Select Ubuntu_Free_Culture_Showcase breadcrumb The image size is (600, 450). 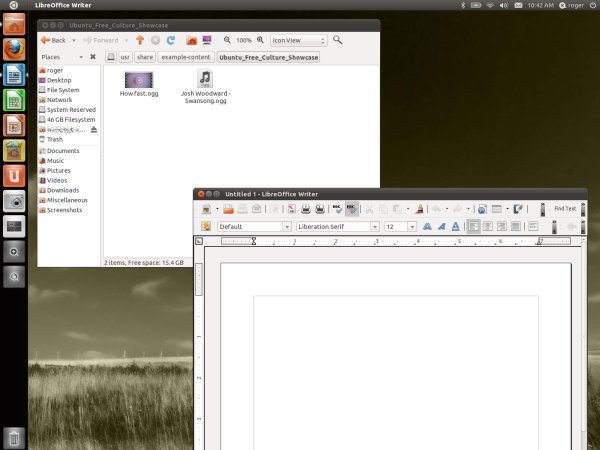(x=269, y=57)
